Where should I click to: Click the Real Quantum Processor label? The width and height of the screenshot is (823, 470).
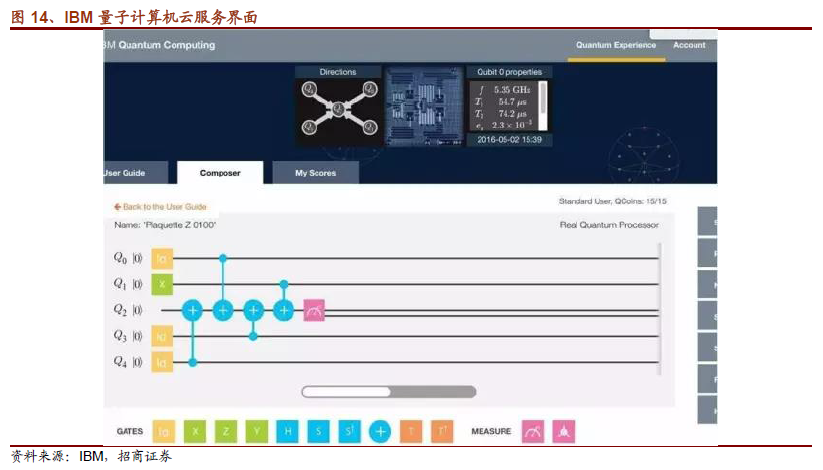609,225
